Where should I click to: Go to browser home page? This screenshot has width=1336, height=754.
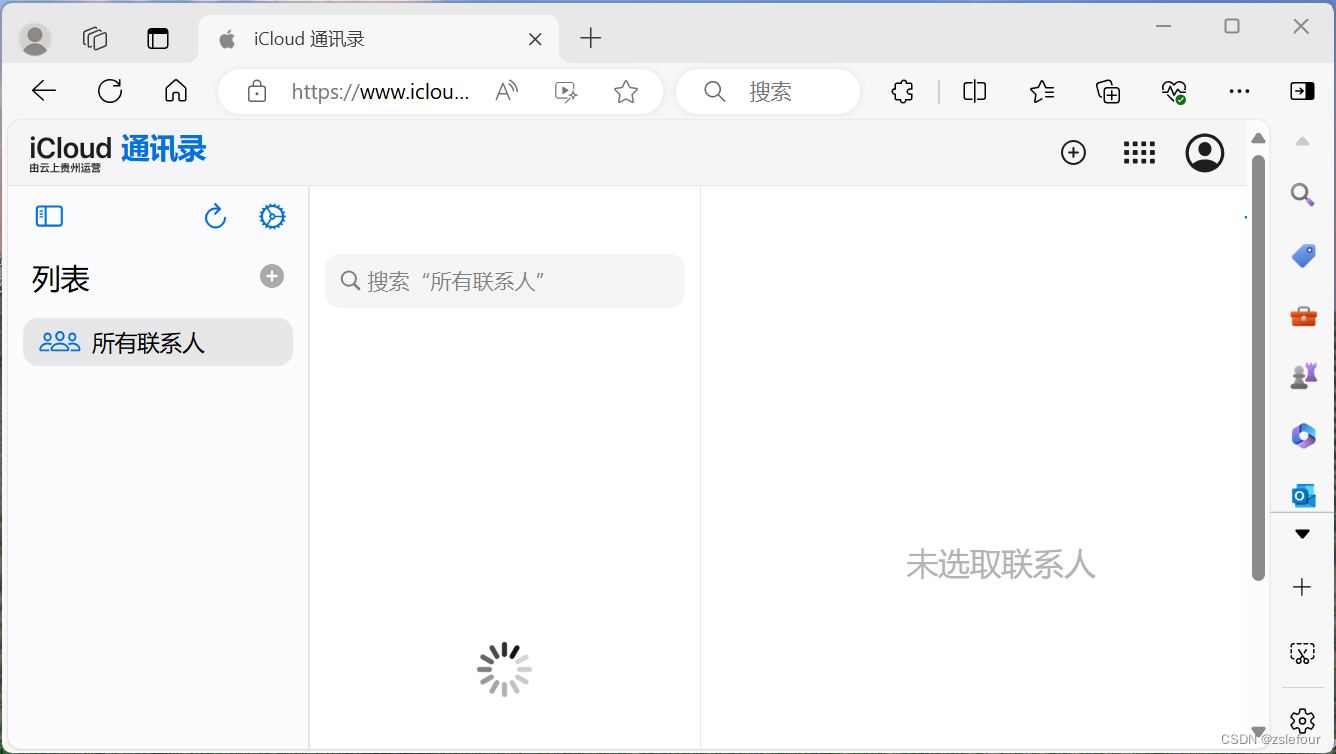click(x=176, y=92)
